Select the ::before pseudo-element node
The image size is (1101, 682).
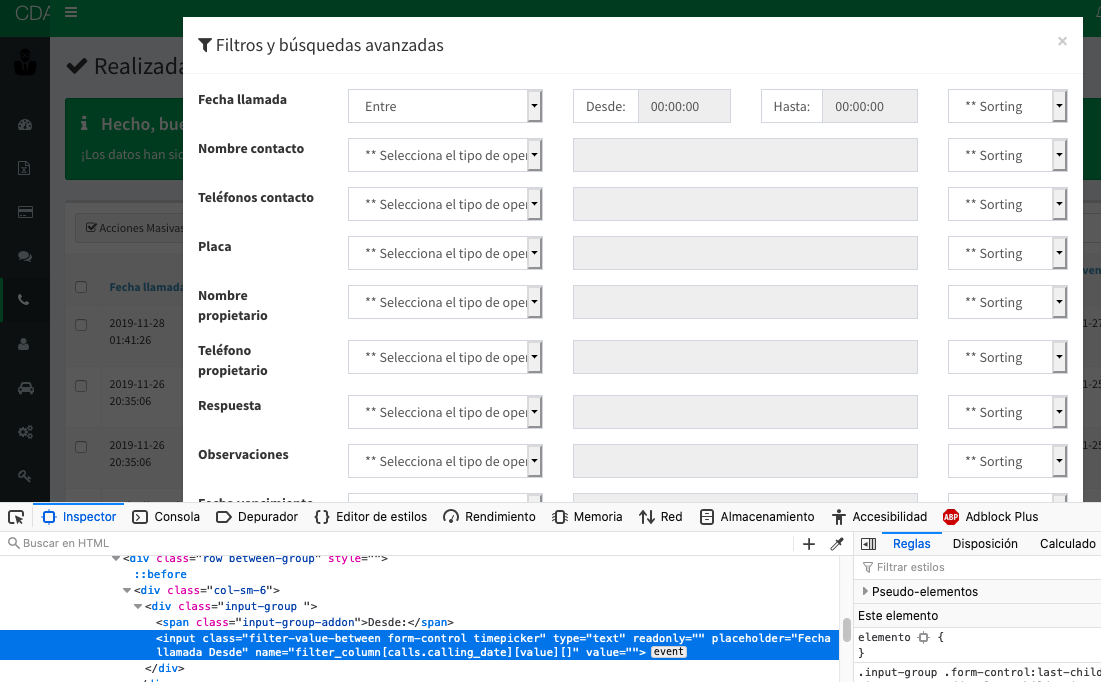pos(161,575)
